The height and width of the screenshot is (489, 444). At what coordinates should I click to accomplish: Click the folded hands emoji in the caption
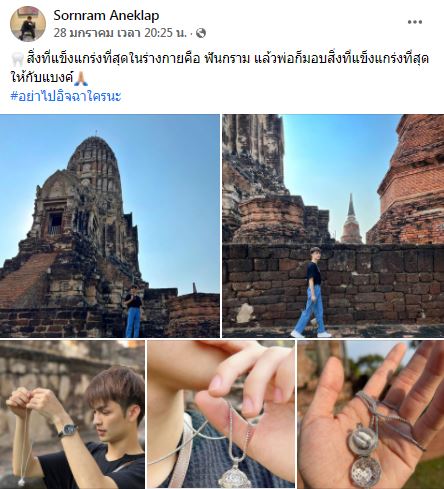click(x=80, y=78)
